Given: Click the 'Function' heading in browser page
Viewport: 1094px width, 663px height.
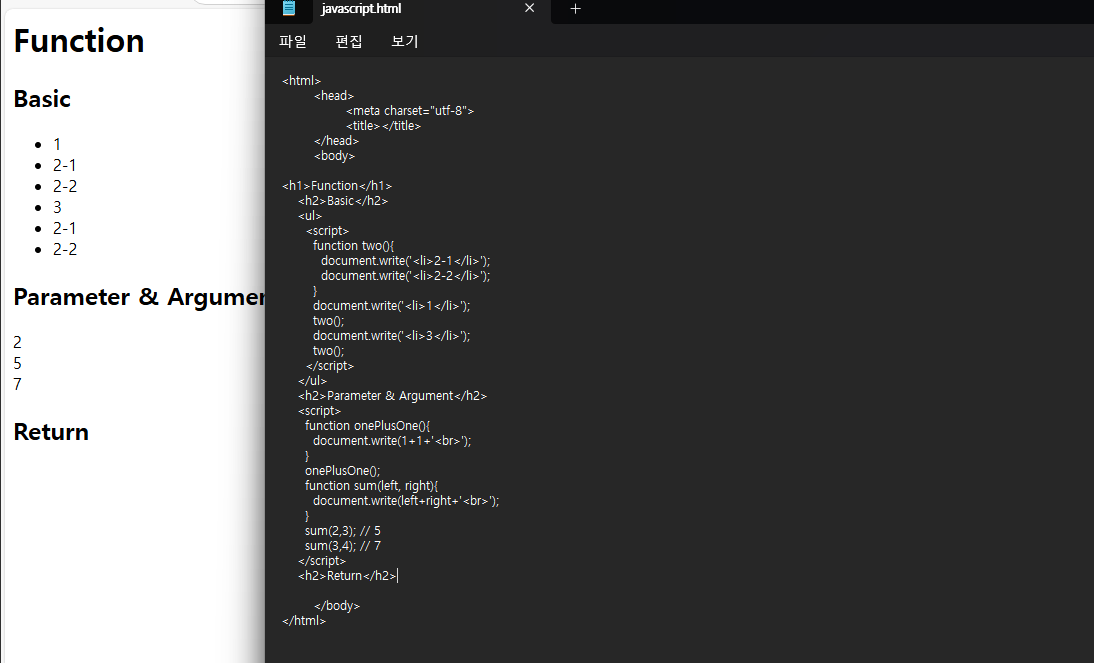Looking at the screenshot, I should (79, 41).
